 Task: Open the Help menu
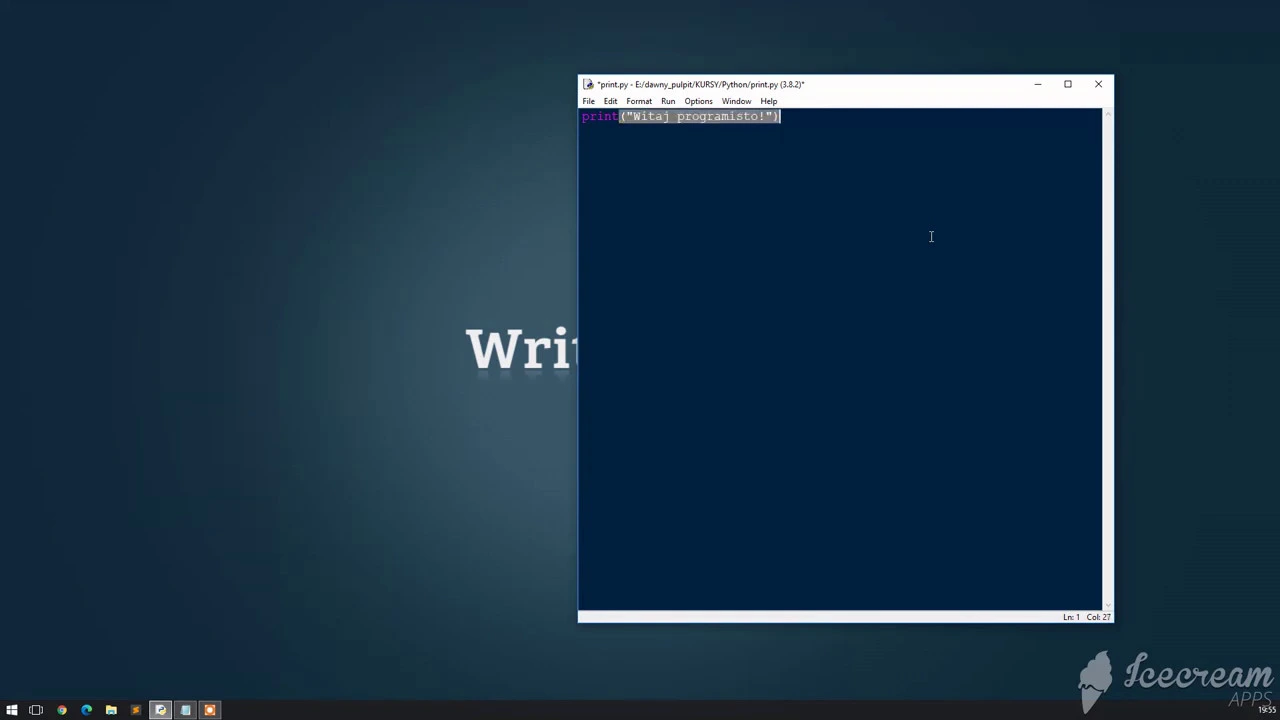click(x=768, y=101)
